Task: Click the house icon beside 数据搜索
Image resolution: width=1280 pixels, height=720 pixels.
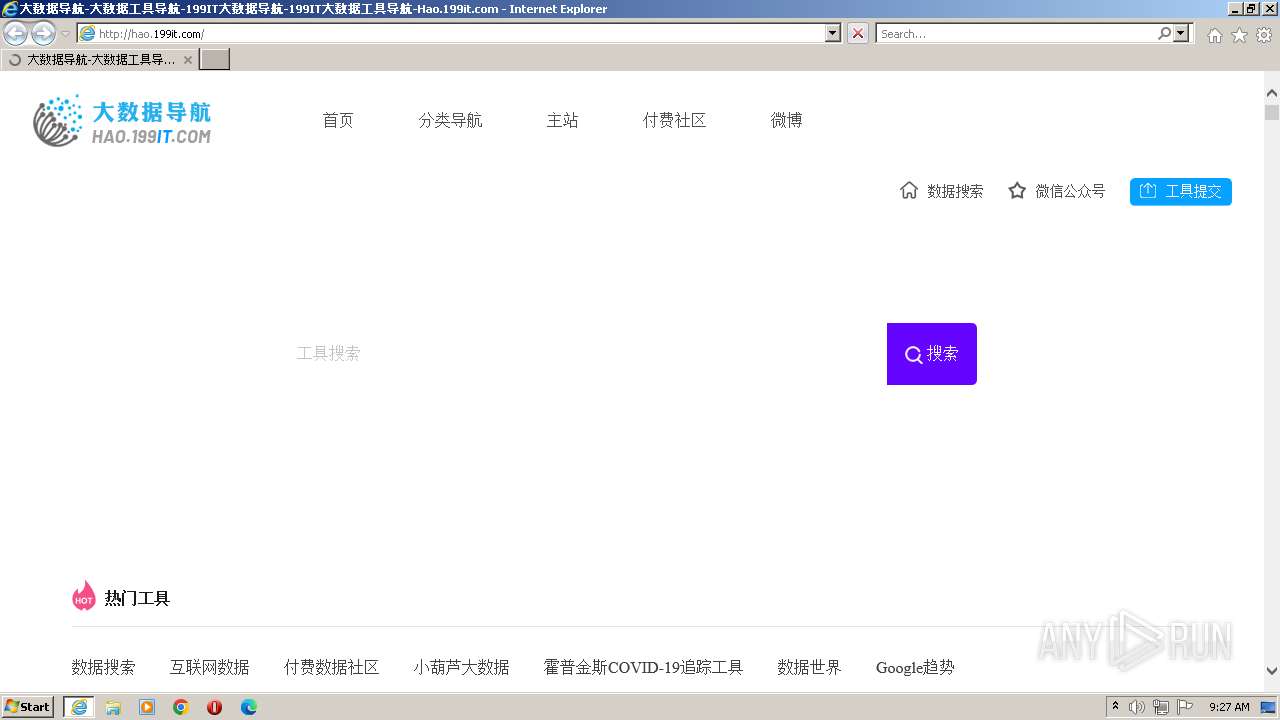Action: [x=909, y=190]
